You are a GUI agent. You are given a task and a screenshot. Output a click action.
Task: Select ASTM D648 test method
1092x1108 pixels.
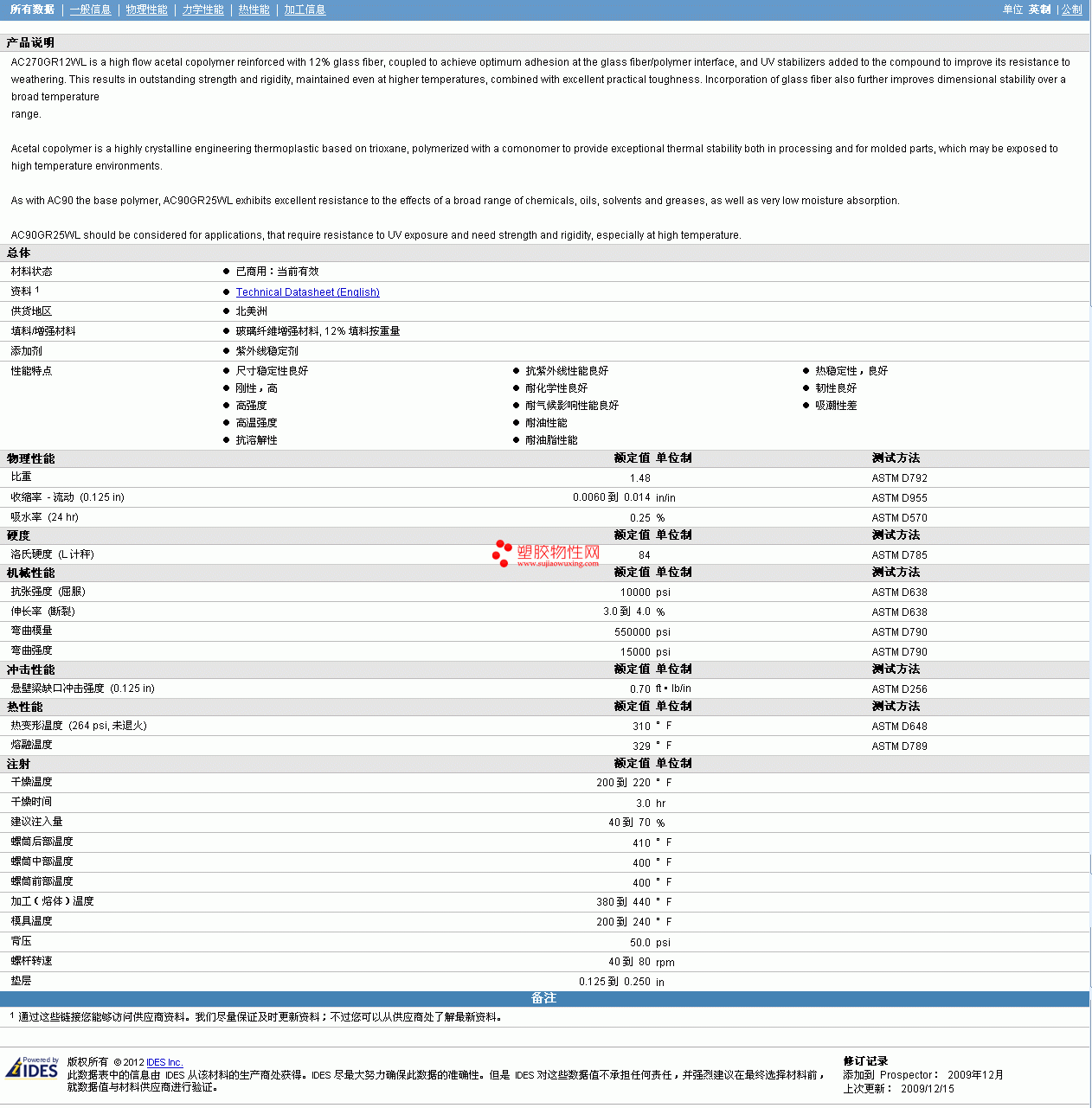tap(900, 727)
